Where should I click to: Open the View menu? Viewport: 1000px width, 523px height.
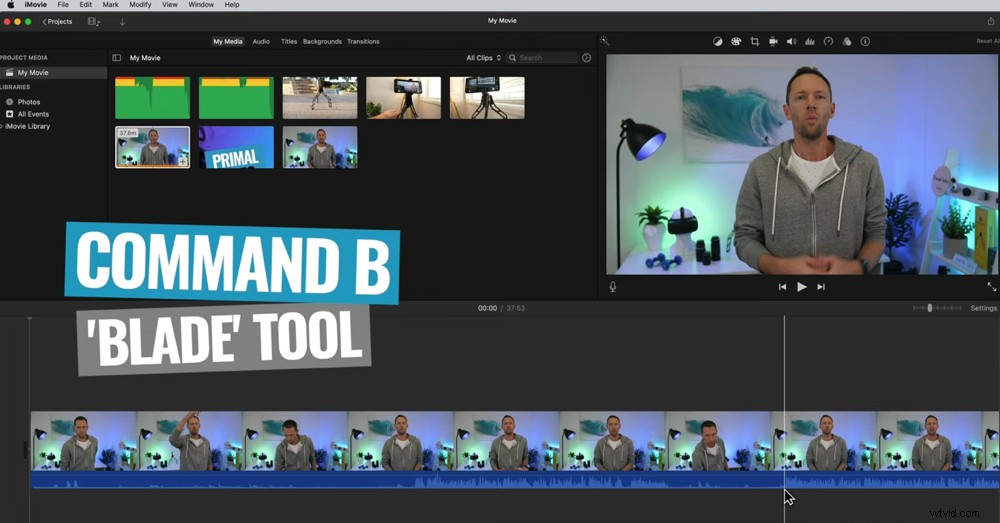(170, 4)
